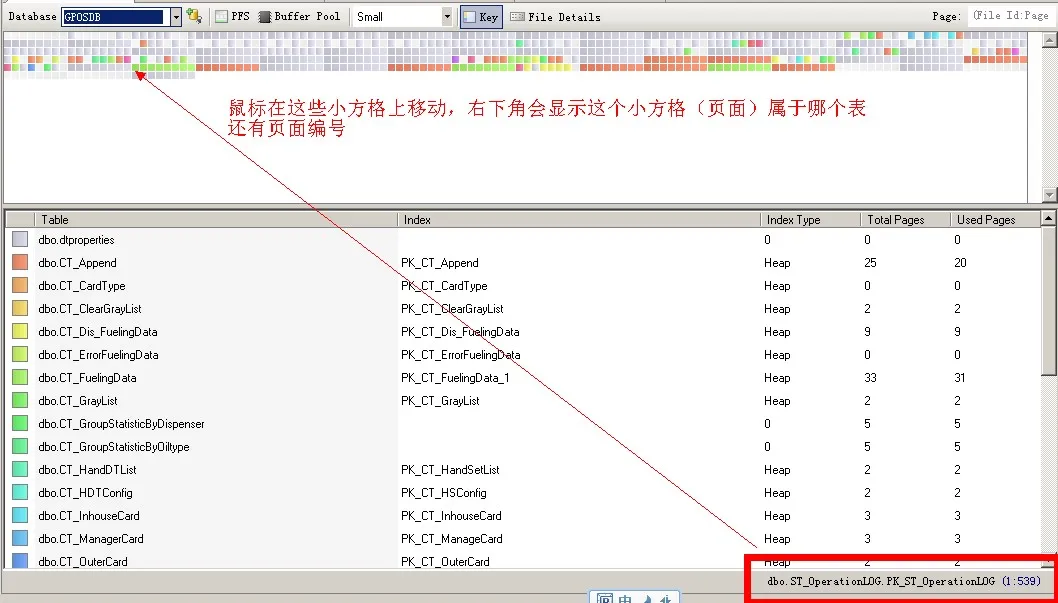Toggle the Buffer Pool button
Viewport: 1058px width, 603px height.
click(299, 17)
